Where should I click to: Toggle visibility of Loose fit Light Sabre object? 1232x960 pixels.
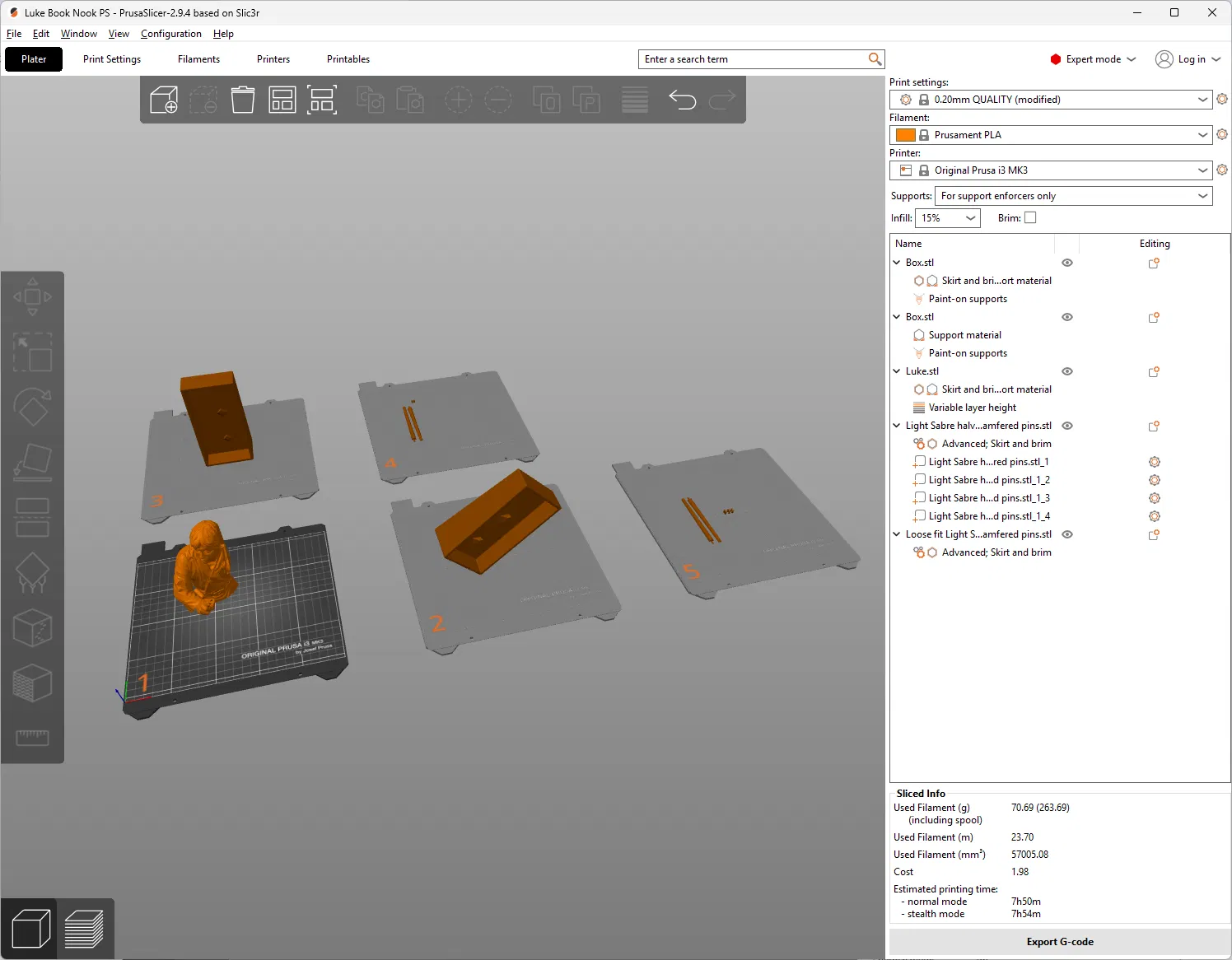click(1067, 534)
